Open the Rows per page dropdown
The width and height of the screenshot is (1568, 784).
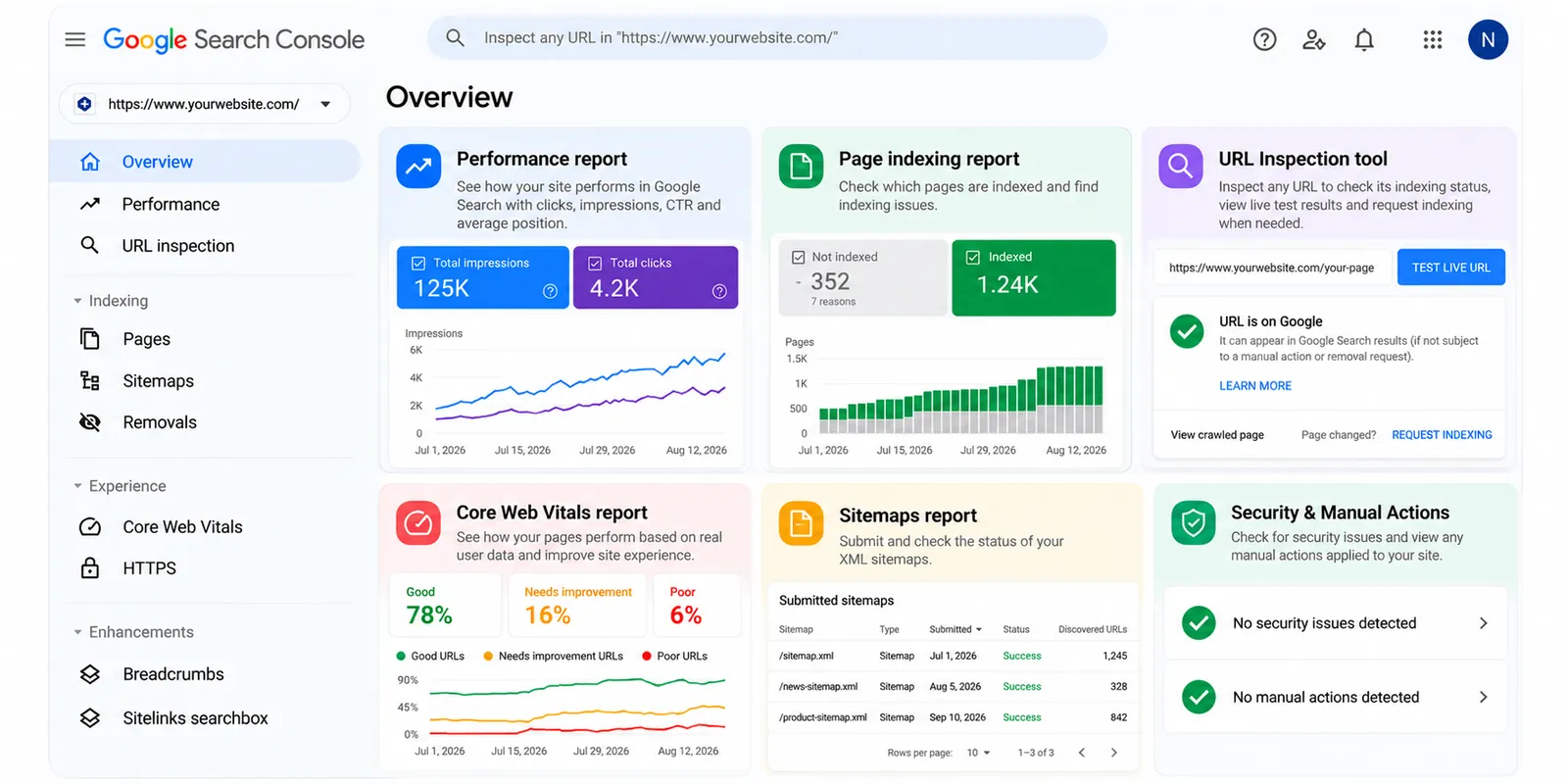(x=979, y=753)
